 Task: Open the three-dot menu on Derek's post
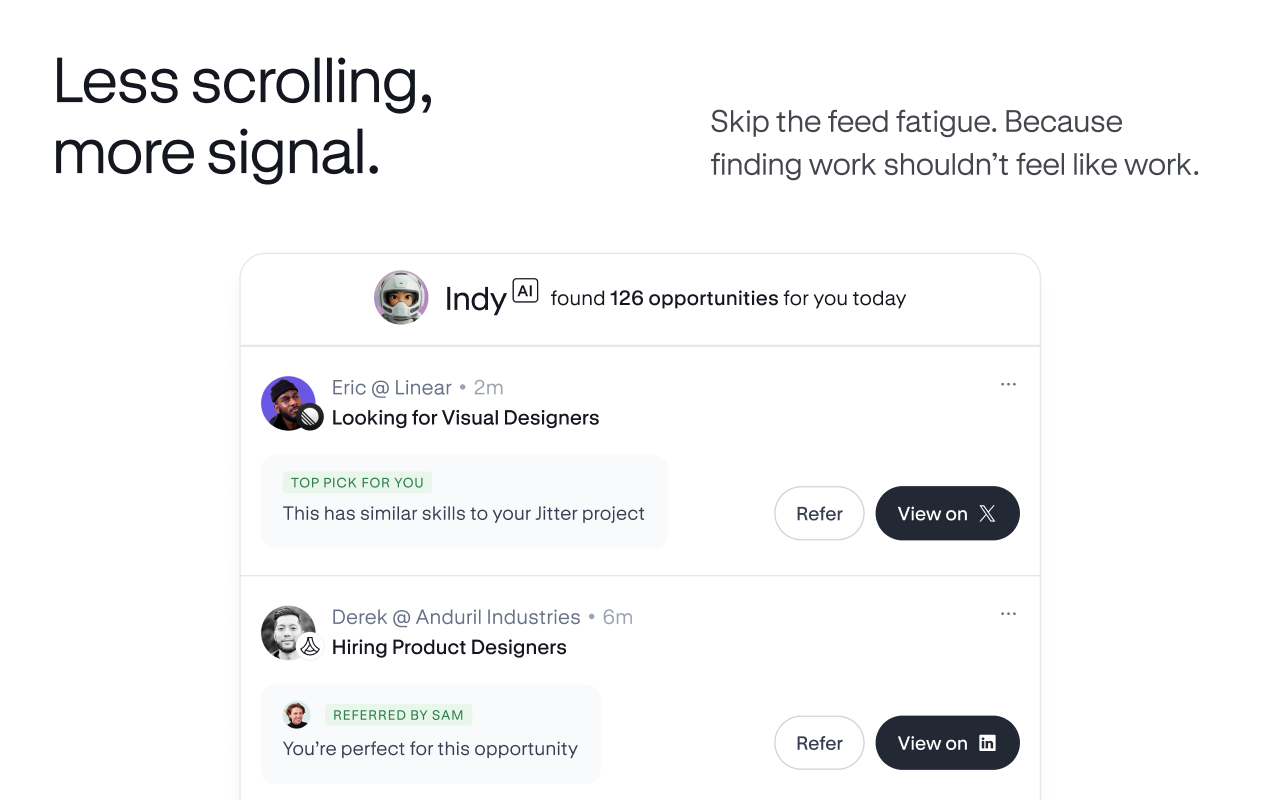tap(1008, 614)
